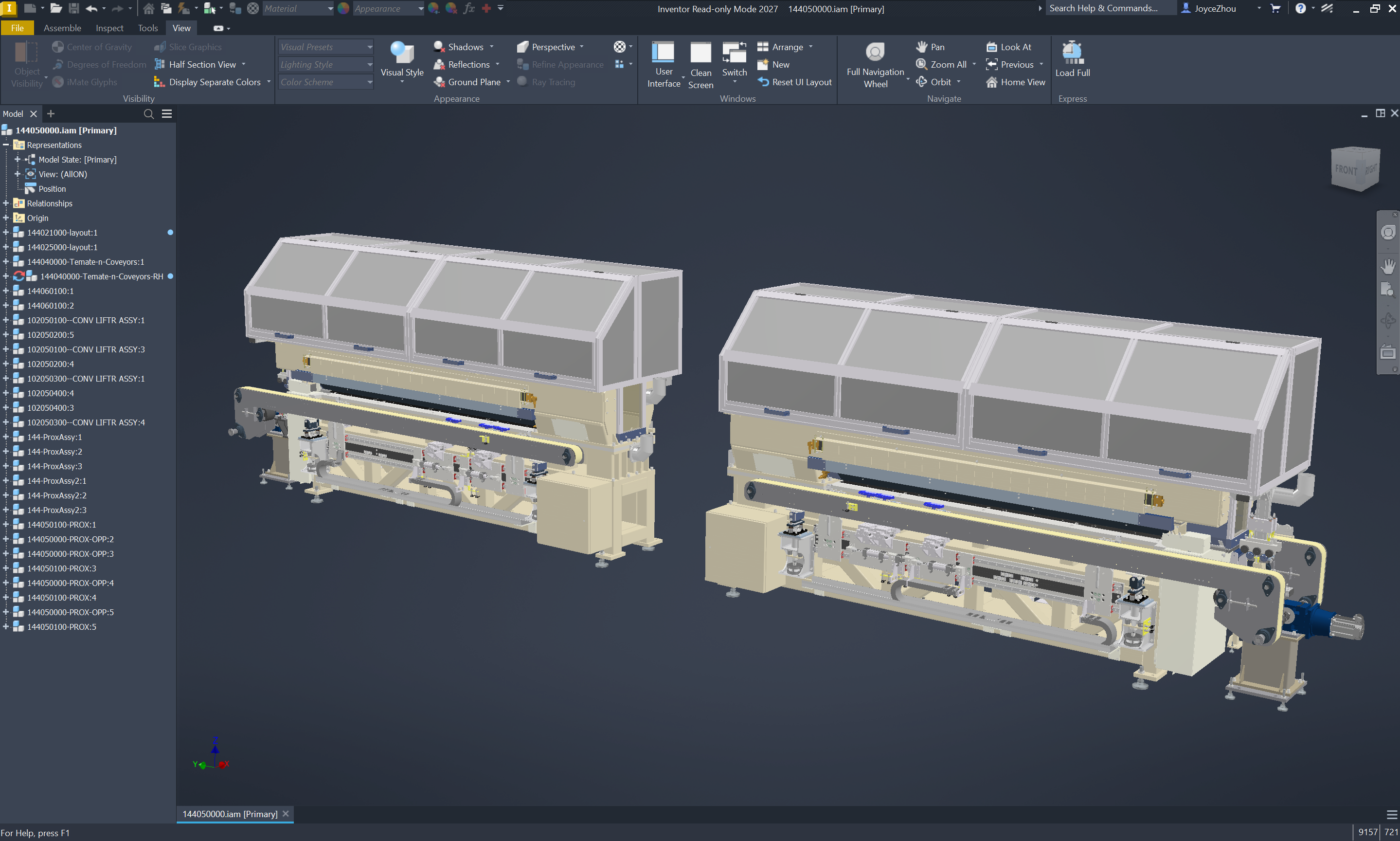The height and width of the screenshot is (841, 1400).
Task: Click the Full Navigation Wheel icon
Action: tap(875, 53)
